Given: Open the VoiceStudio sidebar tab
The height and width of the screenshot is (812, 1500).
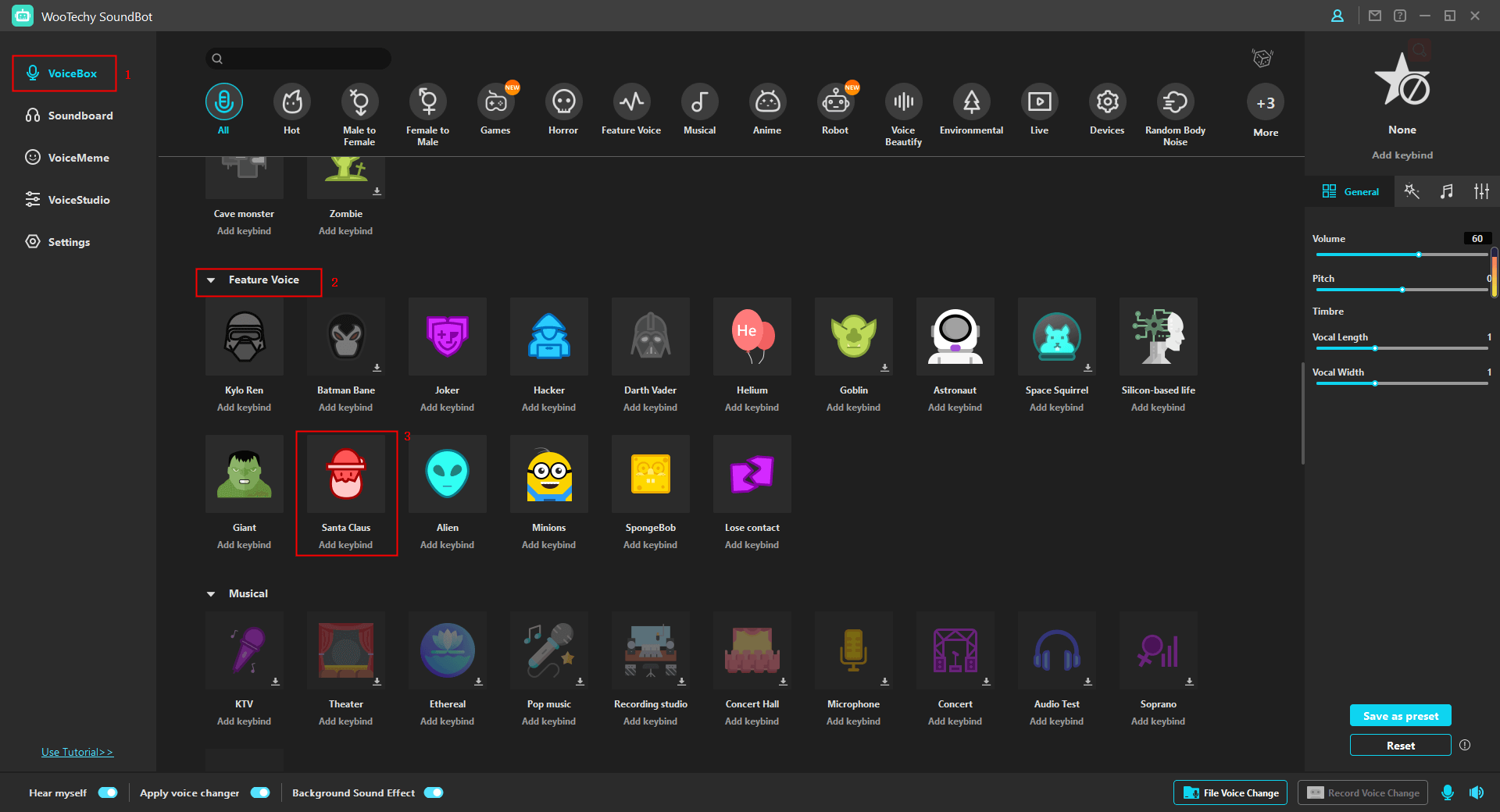Looking at the screenshot, I should point(67,200).
